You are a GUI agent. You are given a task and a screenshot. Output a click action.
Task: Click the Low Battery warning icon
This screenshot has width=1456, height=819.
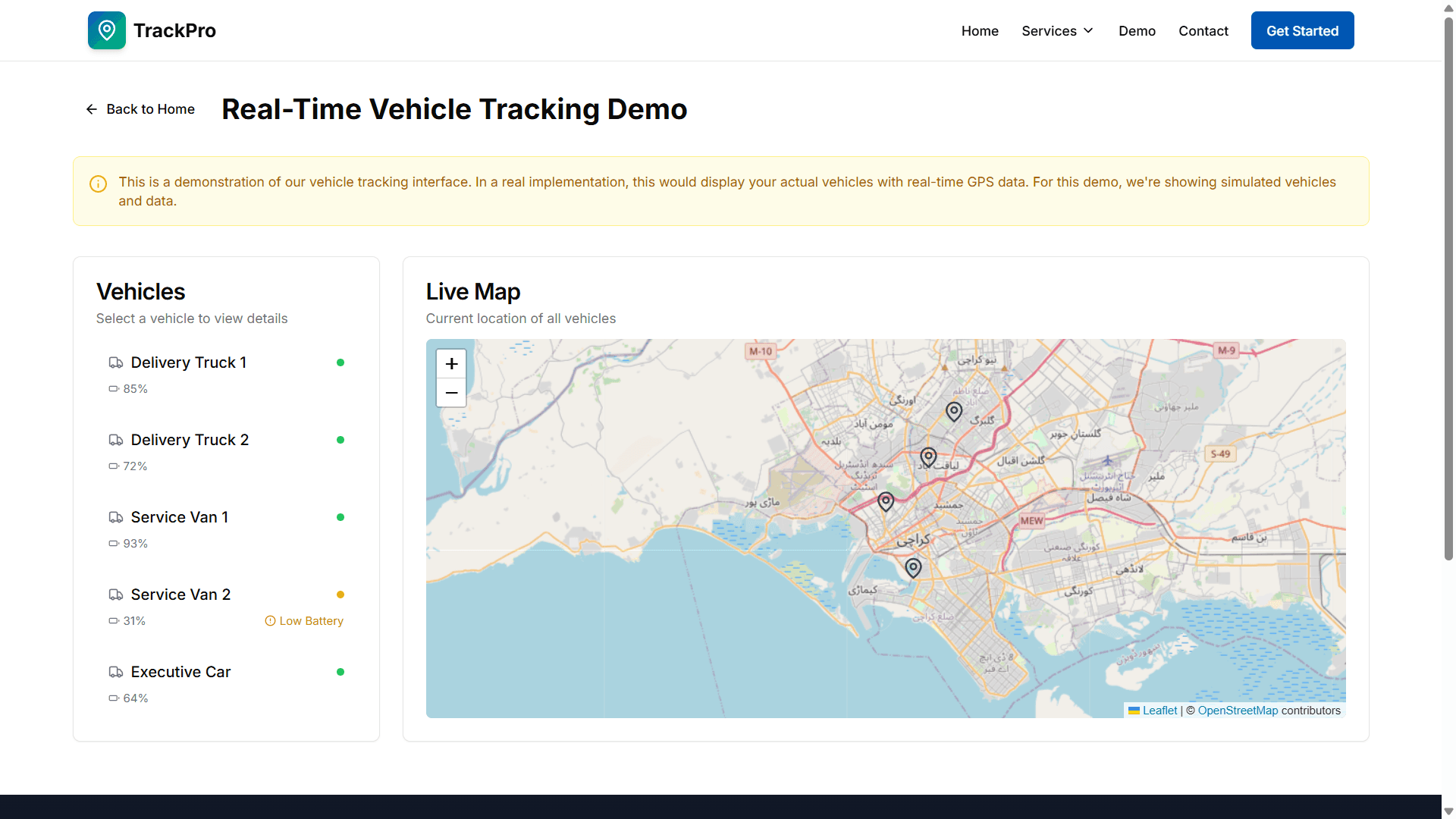click(x=270, y=620)
